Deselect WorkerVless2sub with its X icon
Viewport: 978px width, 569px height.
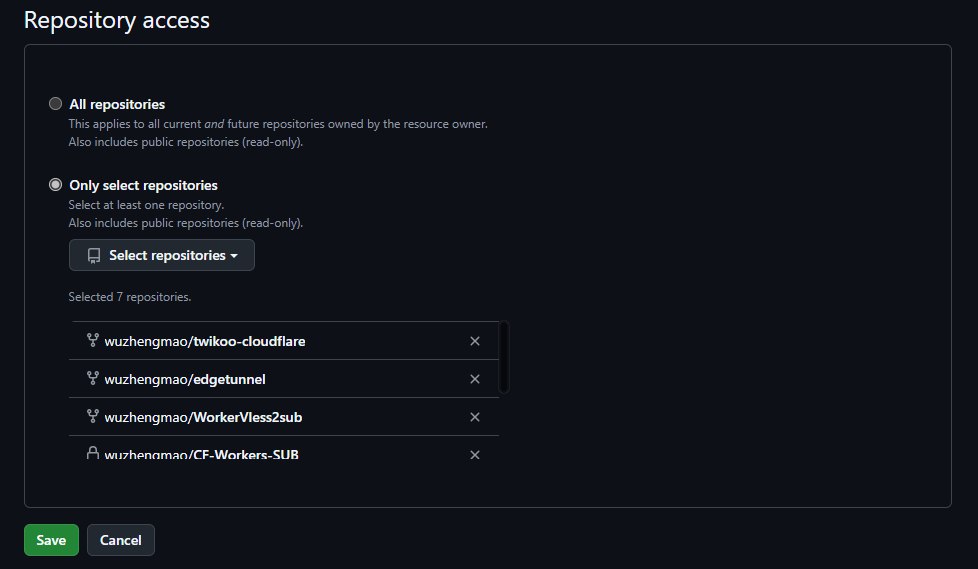pos(475,417)
